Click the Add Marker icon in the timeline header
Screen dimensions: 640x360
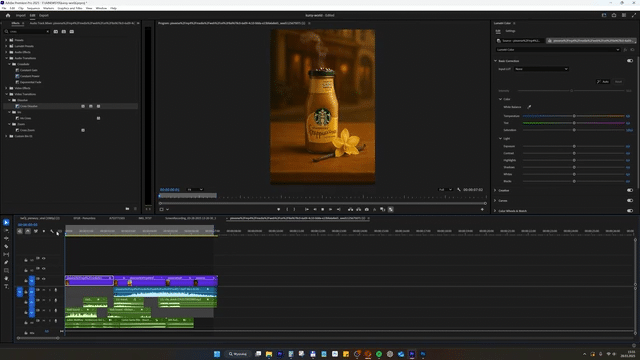[x=44, y=231]
